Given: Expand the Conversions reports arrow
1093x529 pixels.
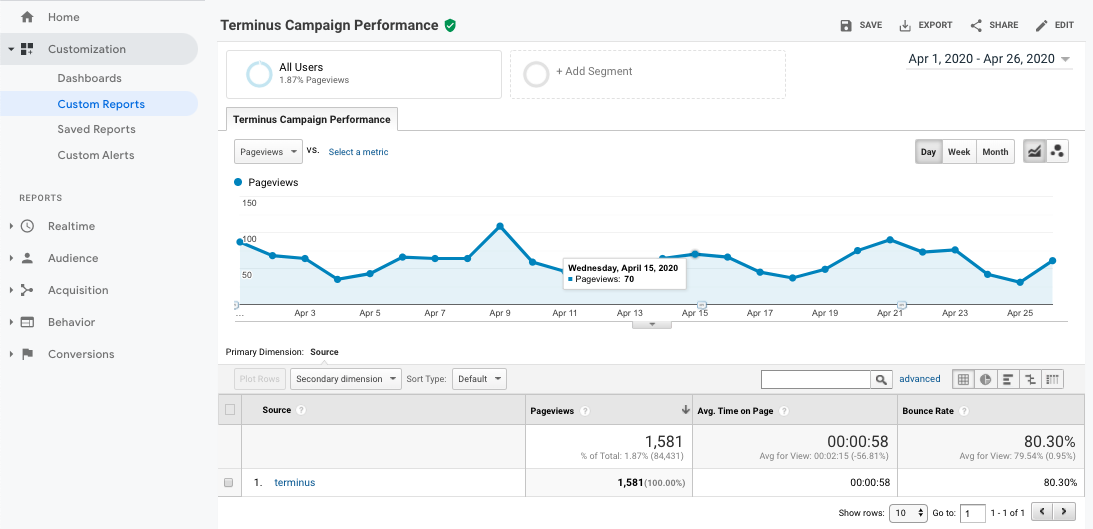Looking at the screenshot, I should 11,355.
